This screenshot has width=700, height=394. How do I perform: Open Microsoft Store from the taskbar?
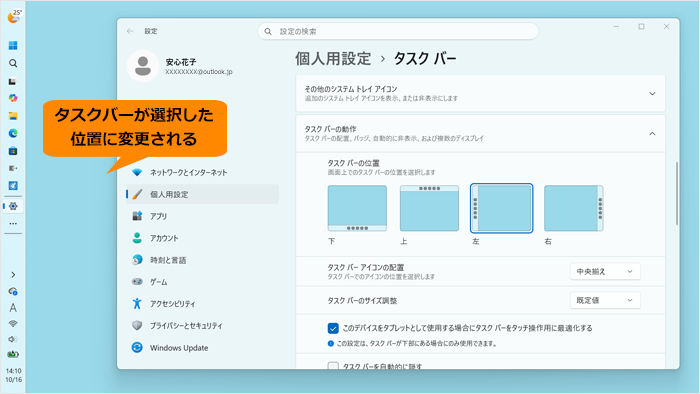pyautogui.click(x=13, y=151)
